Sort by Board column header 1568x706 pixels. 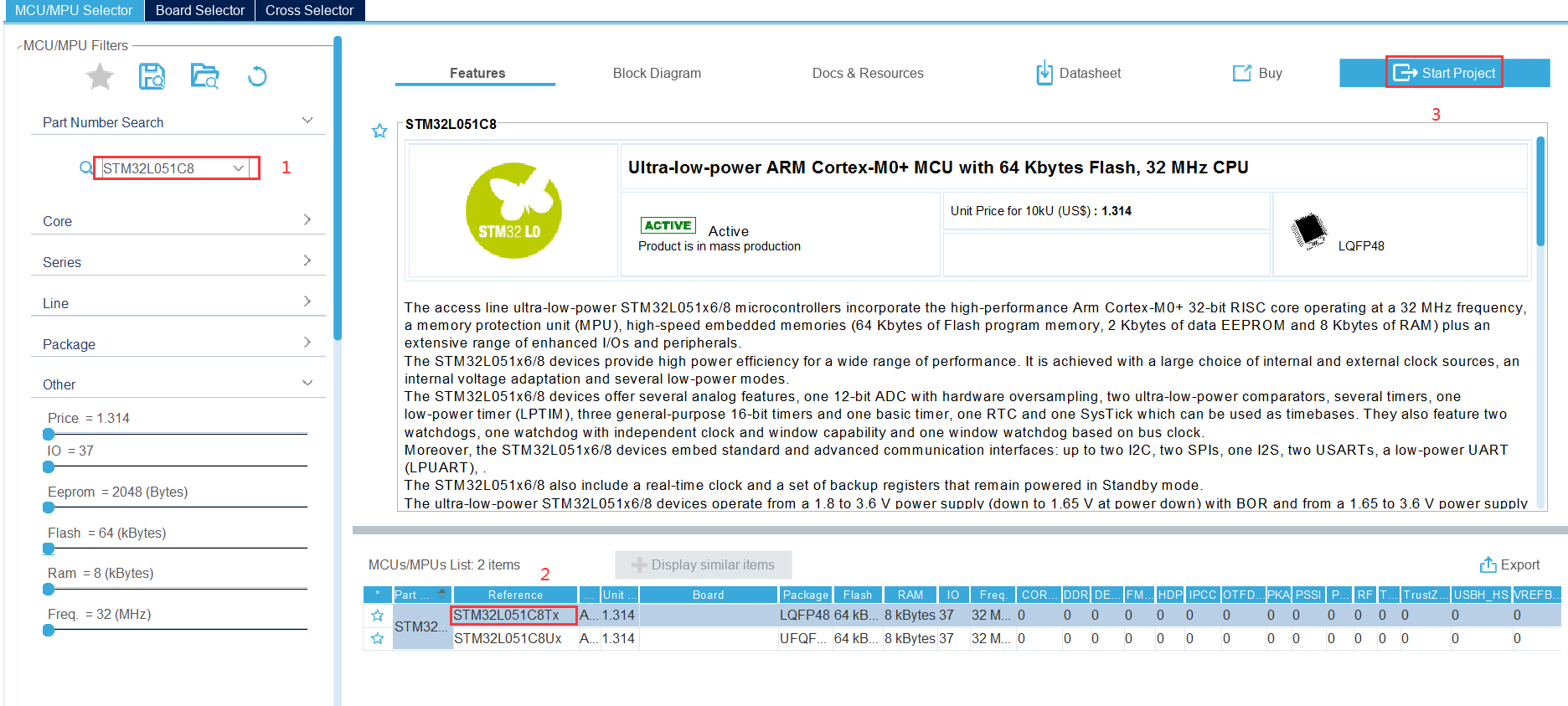click(709, 595)
